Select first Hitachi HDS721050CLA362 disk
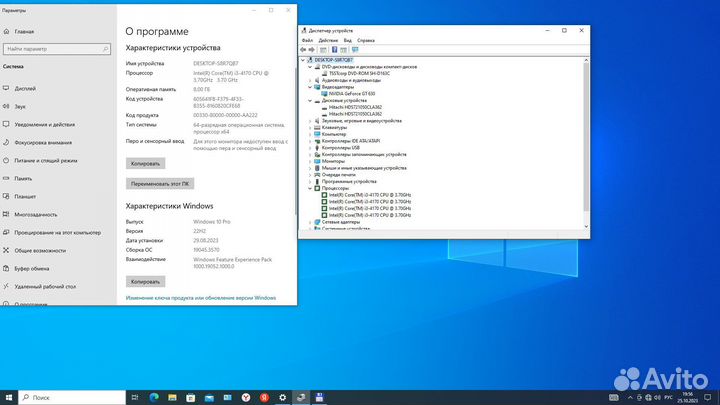The width and height of the screenshot is (720, 405). click(355, 107)
